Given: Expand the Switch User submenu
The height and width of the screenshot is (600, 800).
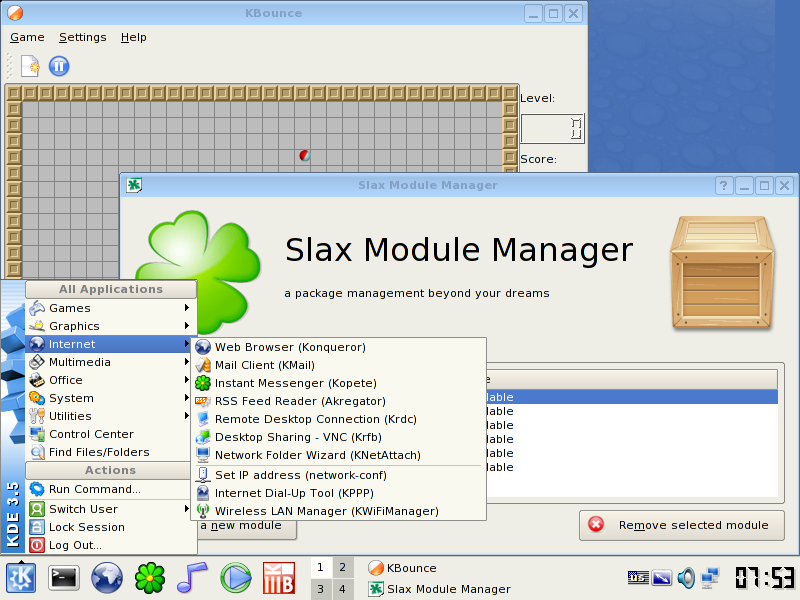Looking at the screenshot, I should pos(110,509).
